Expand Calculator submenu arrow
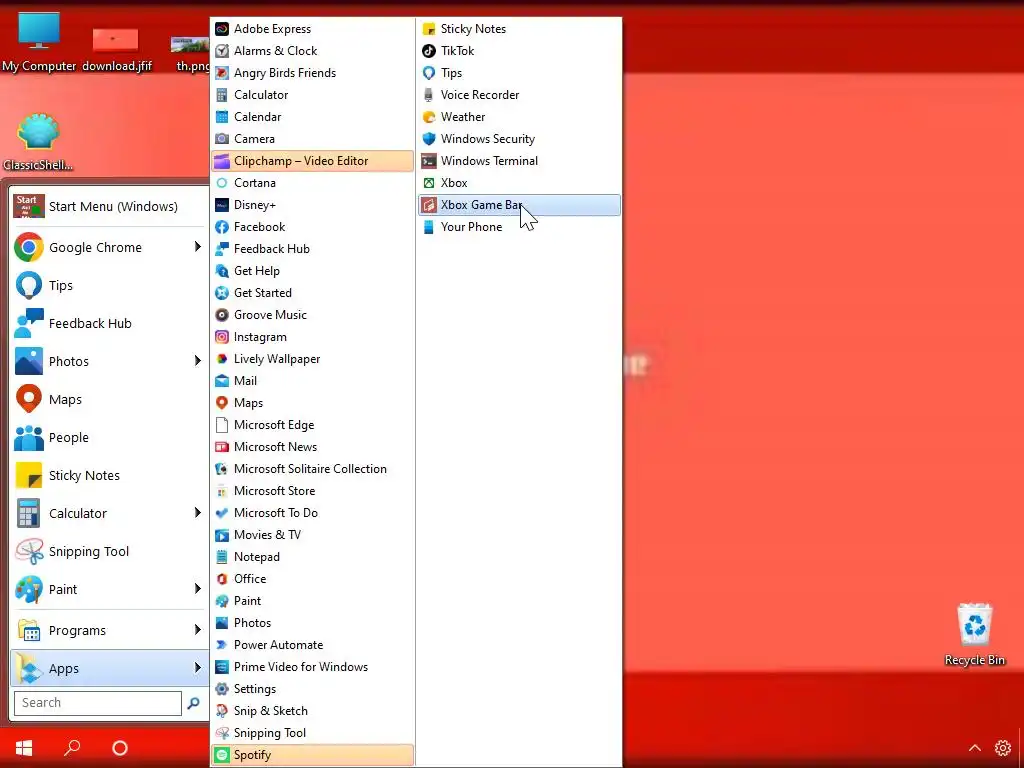Viewport: 1024px width, 768px height. click(197, 513)
